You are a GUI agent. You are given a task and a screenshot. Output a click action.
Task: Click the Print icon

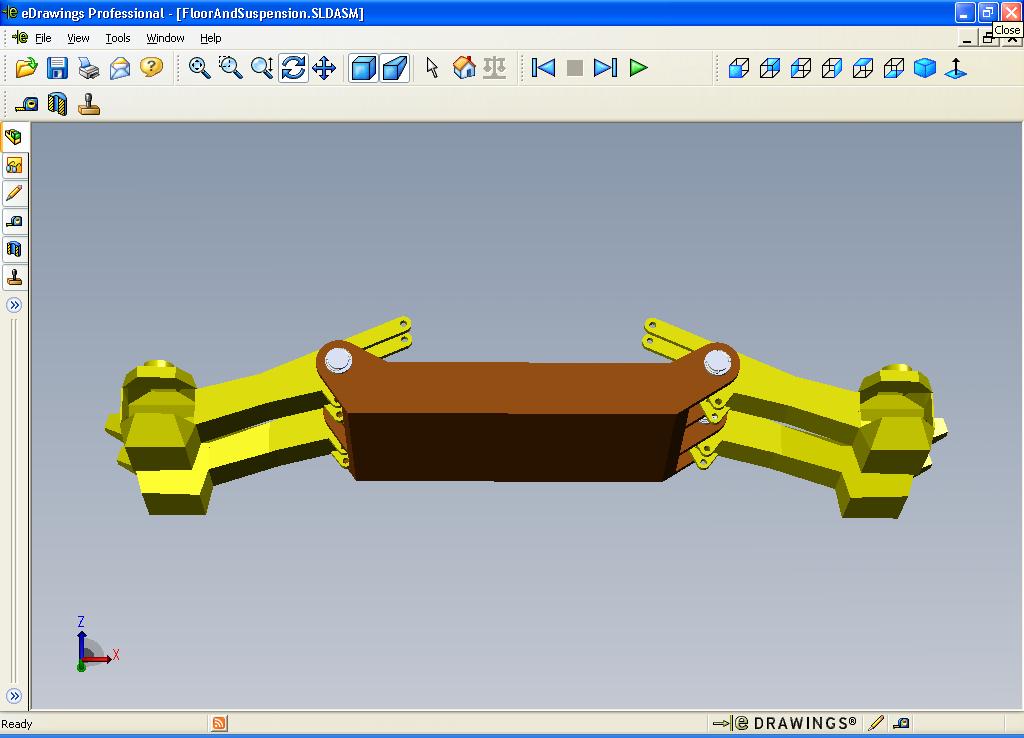[x=89, y=68]
